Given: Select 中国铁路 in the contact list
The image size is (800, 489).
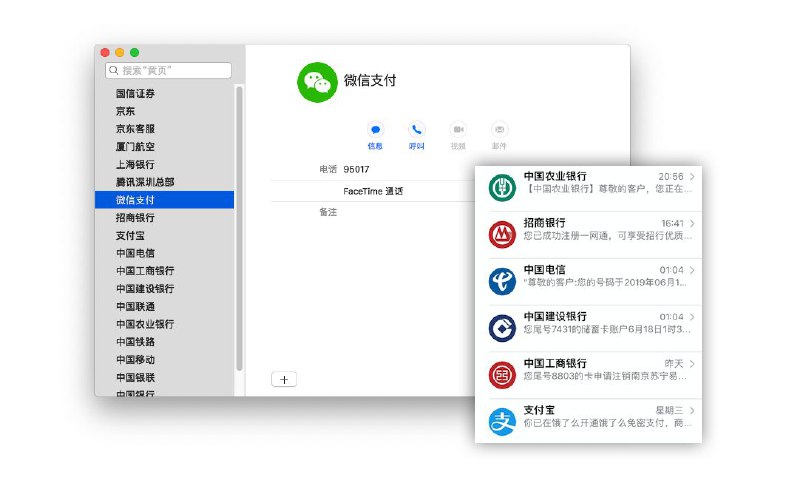Looking at the screenshot, I should point(135,341).
